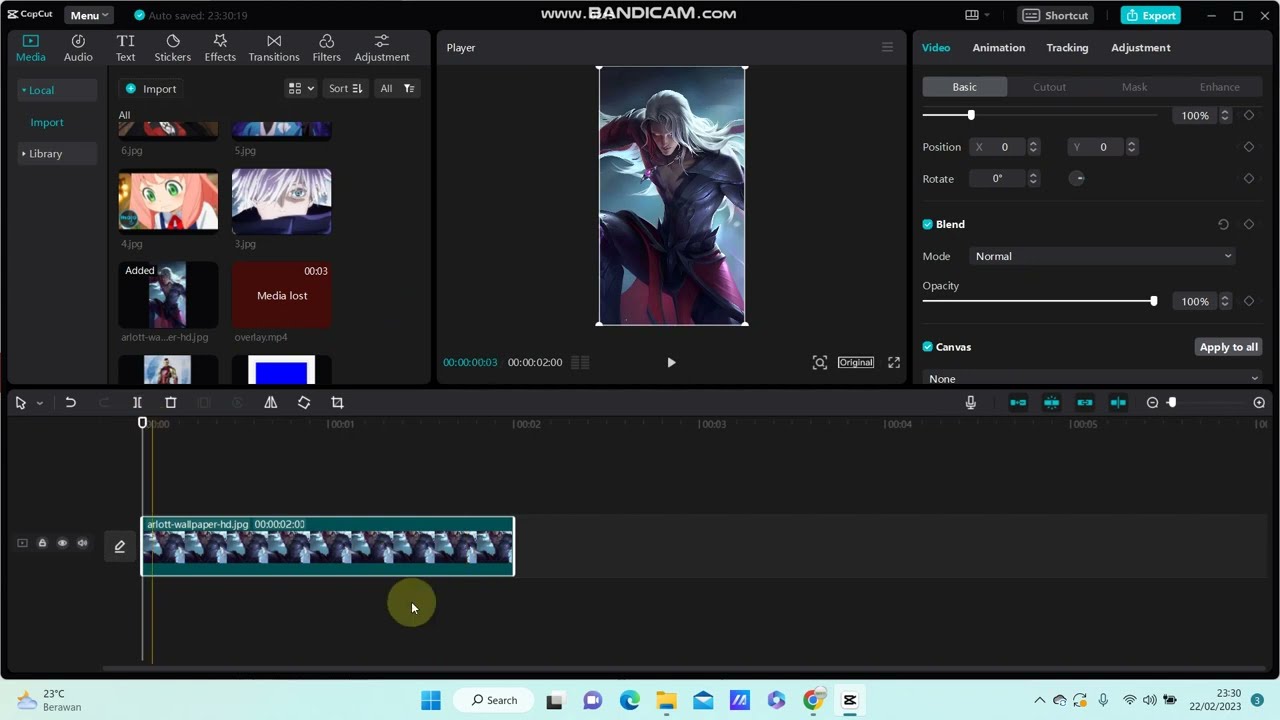Switch to the Animation tab
The width and height of the screenshot is (1280, 720).
tap(998, 47)
